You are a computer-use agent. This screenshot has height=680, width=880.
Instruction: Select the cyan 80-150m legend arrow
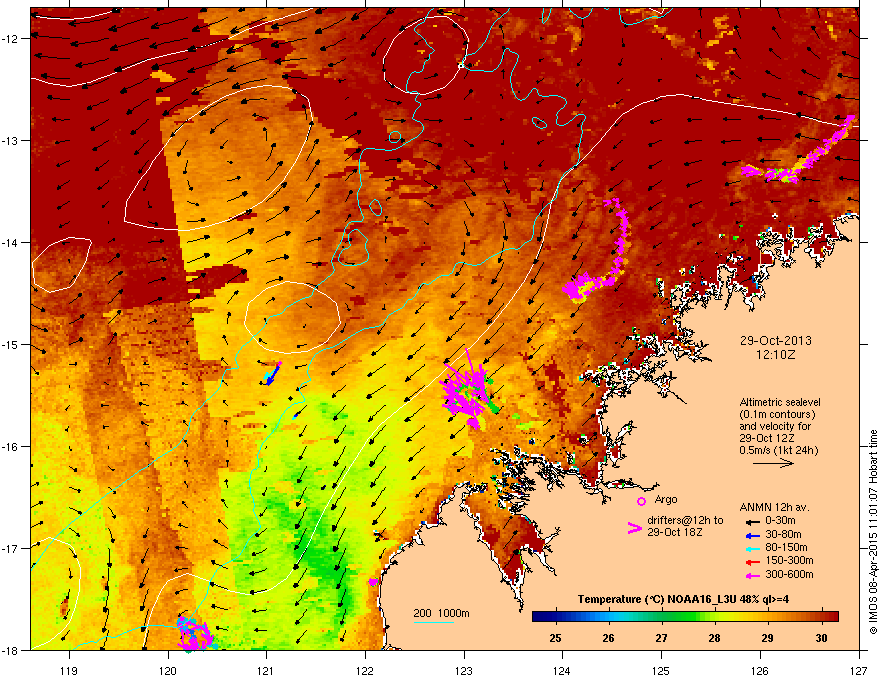pyautogui.click(x=751, y=548)
